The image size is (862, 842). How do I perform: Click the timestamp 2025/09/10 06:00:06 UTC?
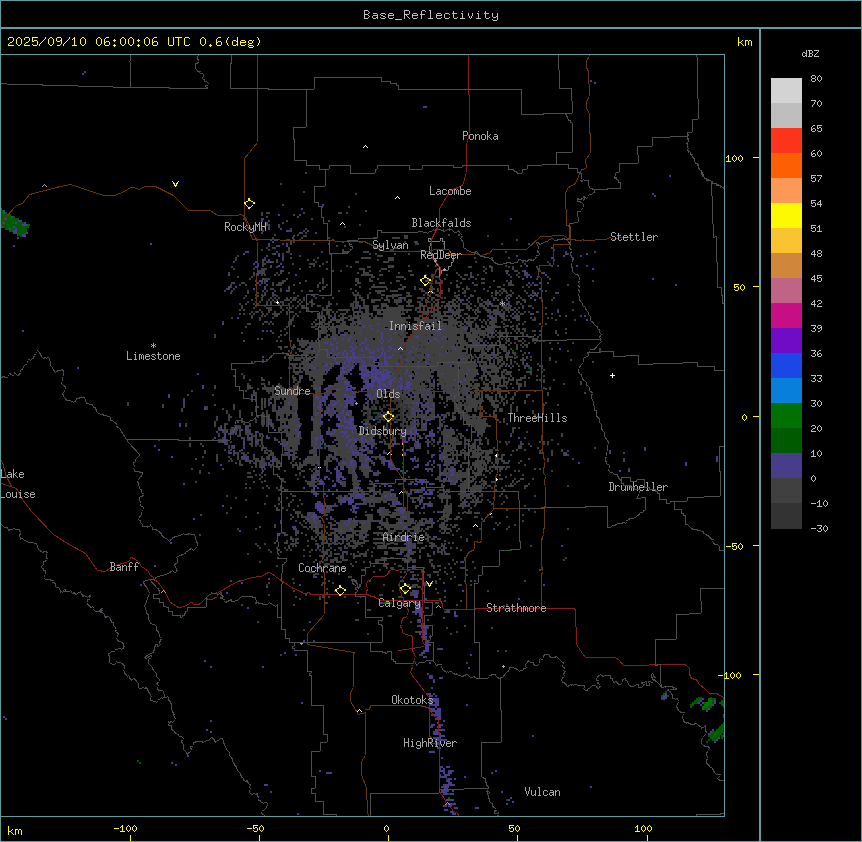pyautogui.click(x=99, y=42)
